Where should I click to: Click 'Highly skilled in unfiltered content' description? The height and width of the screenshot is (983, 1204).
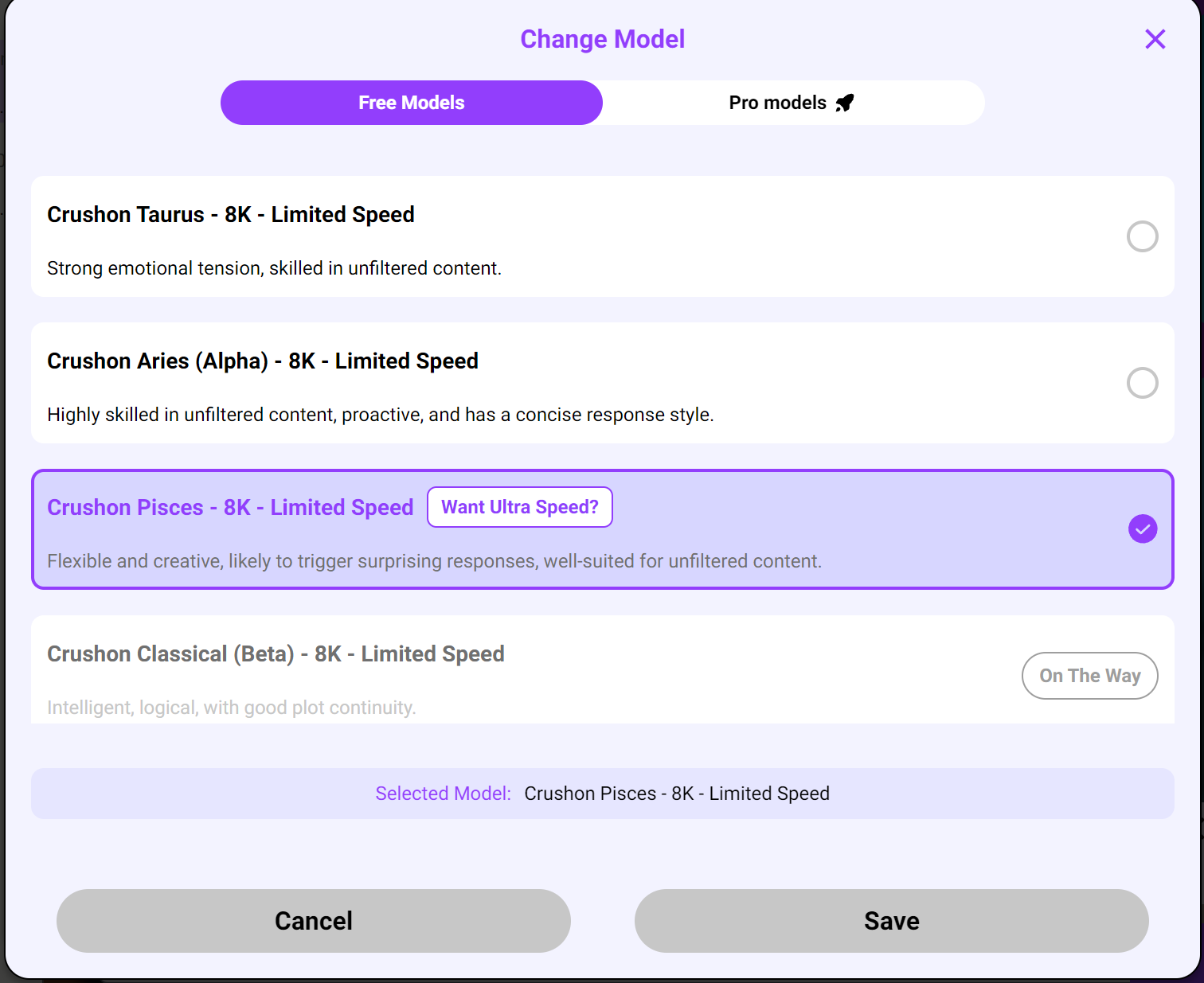point(381,415)
